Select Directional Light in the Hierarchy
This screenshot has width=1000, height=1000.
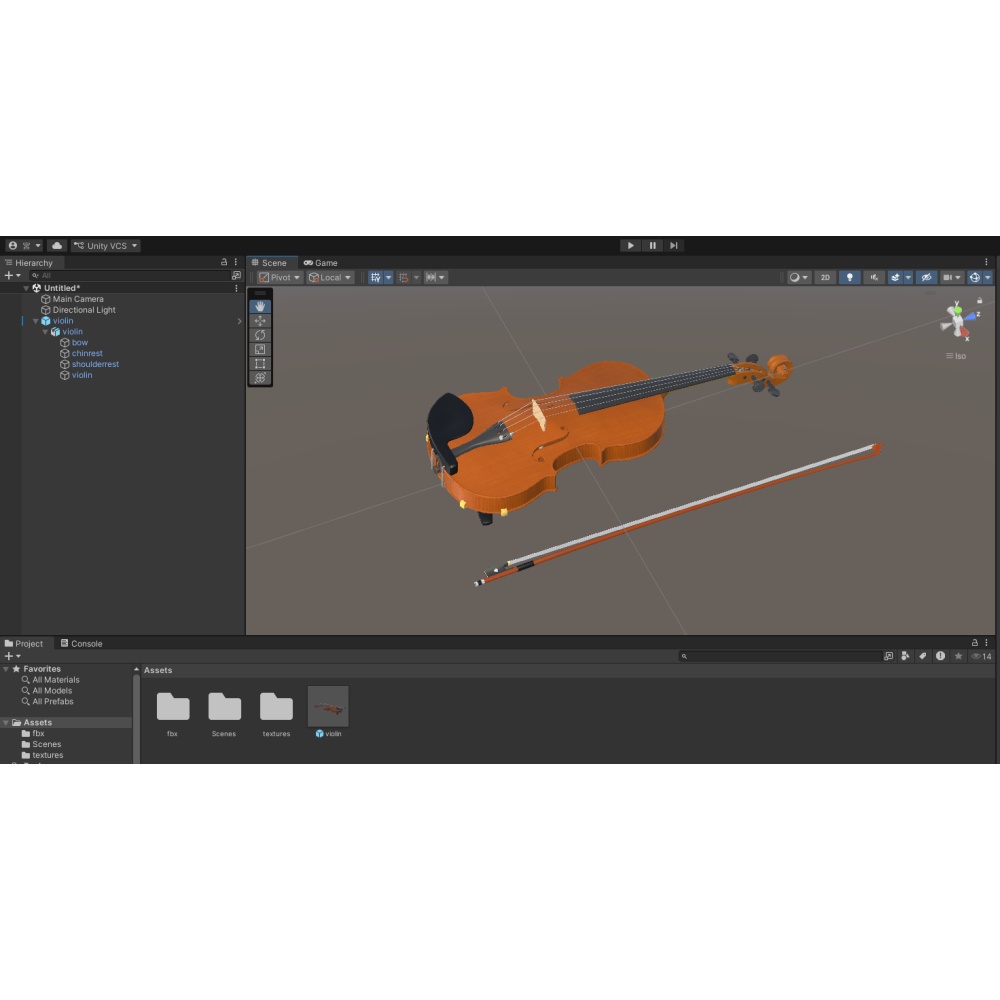tap(84, 310)
